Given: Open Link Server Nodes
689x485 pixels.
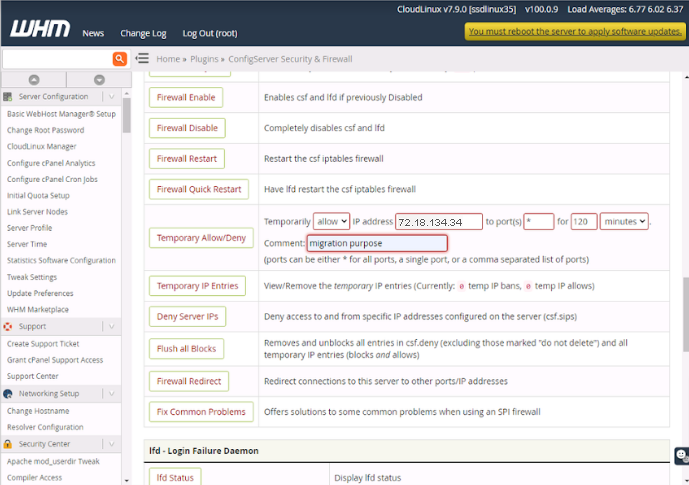Looking at the screenshot, I should pyautogui.click(x=37, y=212).
